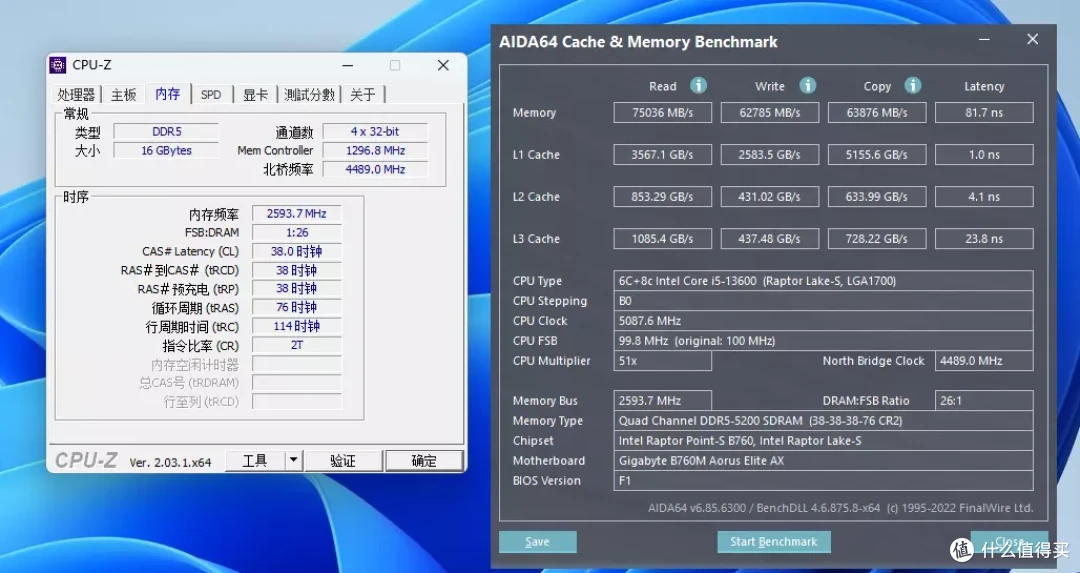Click the tRAS value 76 时钟

297,307
